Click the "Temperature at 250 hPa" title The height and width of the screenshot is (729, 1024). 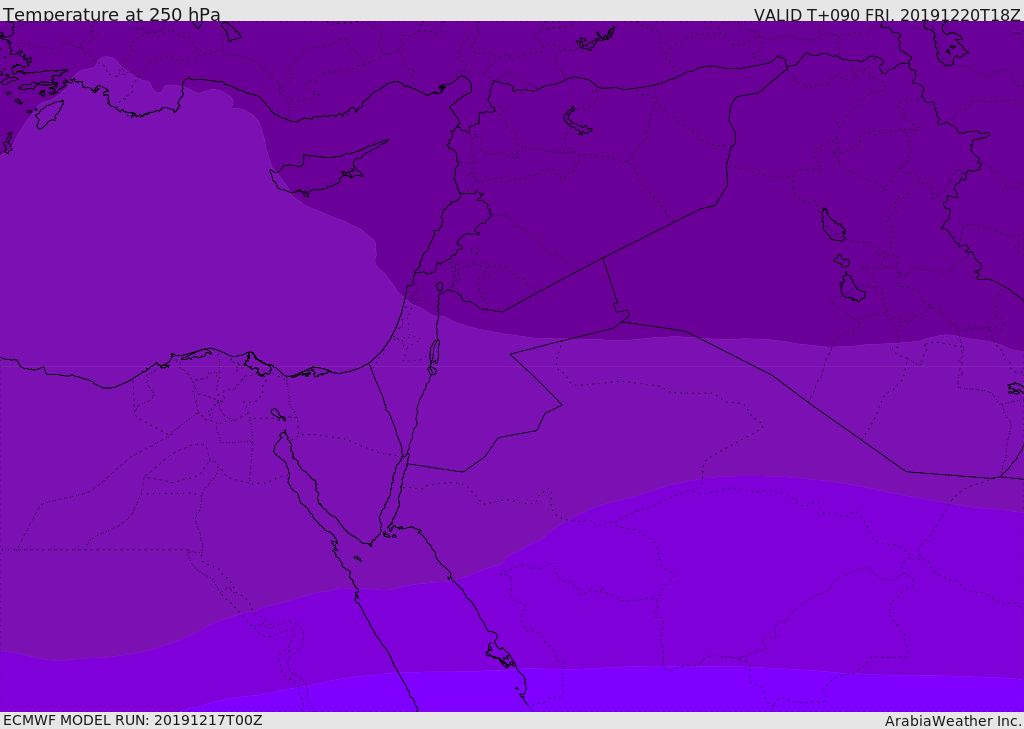click(112, 14)
